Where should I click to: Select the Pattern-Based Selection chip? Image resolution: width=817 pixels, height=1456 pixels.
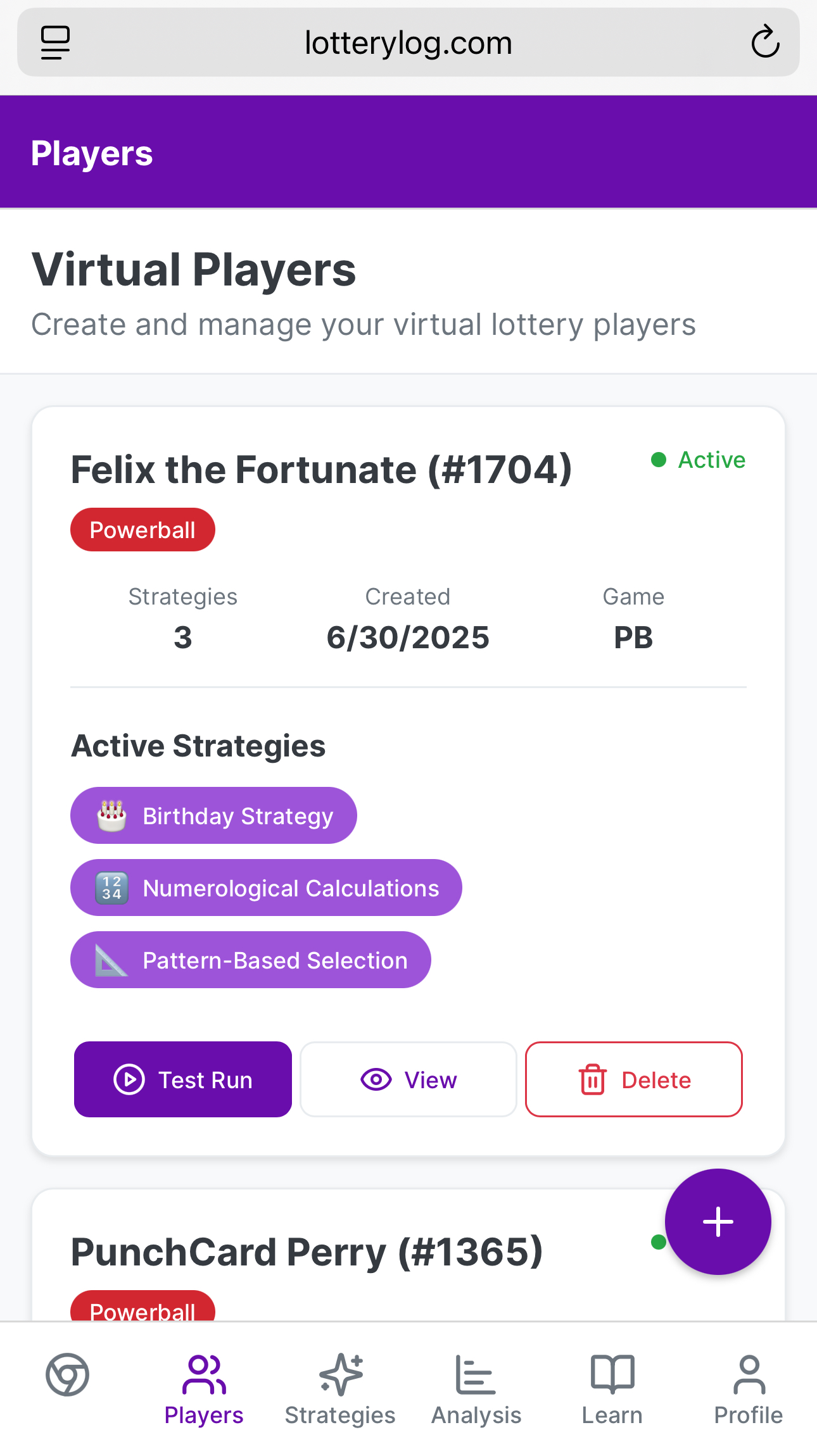click(250, 960)
